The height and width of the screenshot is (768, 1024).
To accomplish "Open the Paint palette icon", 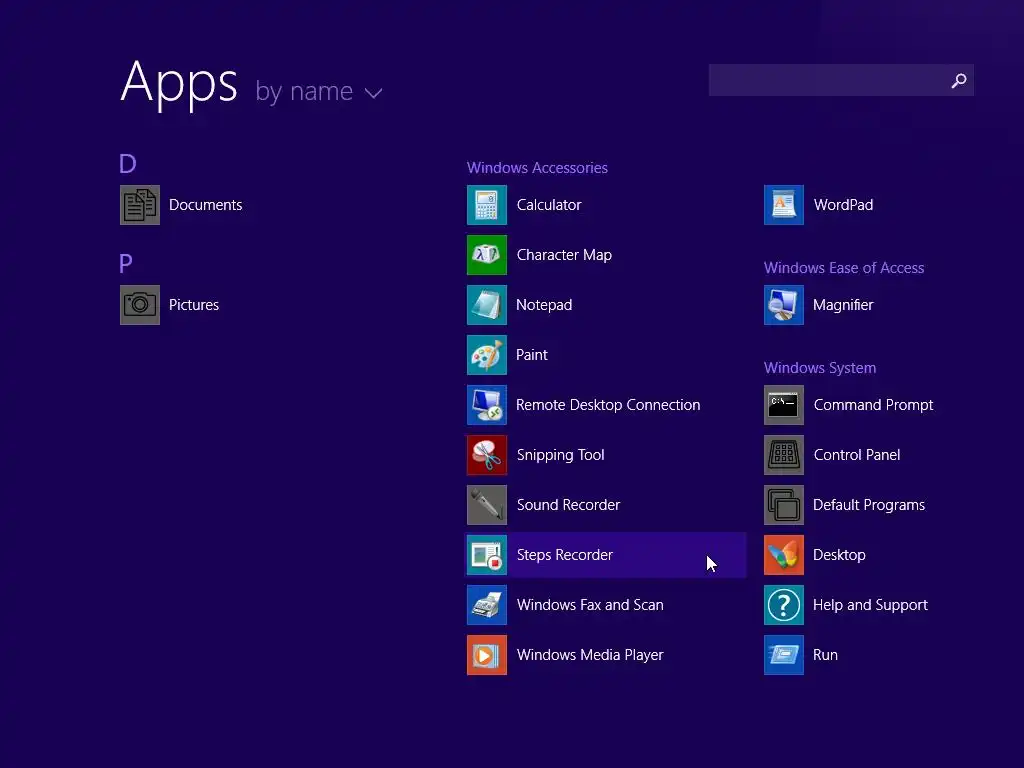I will 487,355.
